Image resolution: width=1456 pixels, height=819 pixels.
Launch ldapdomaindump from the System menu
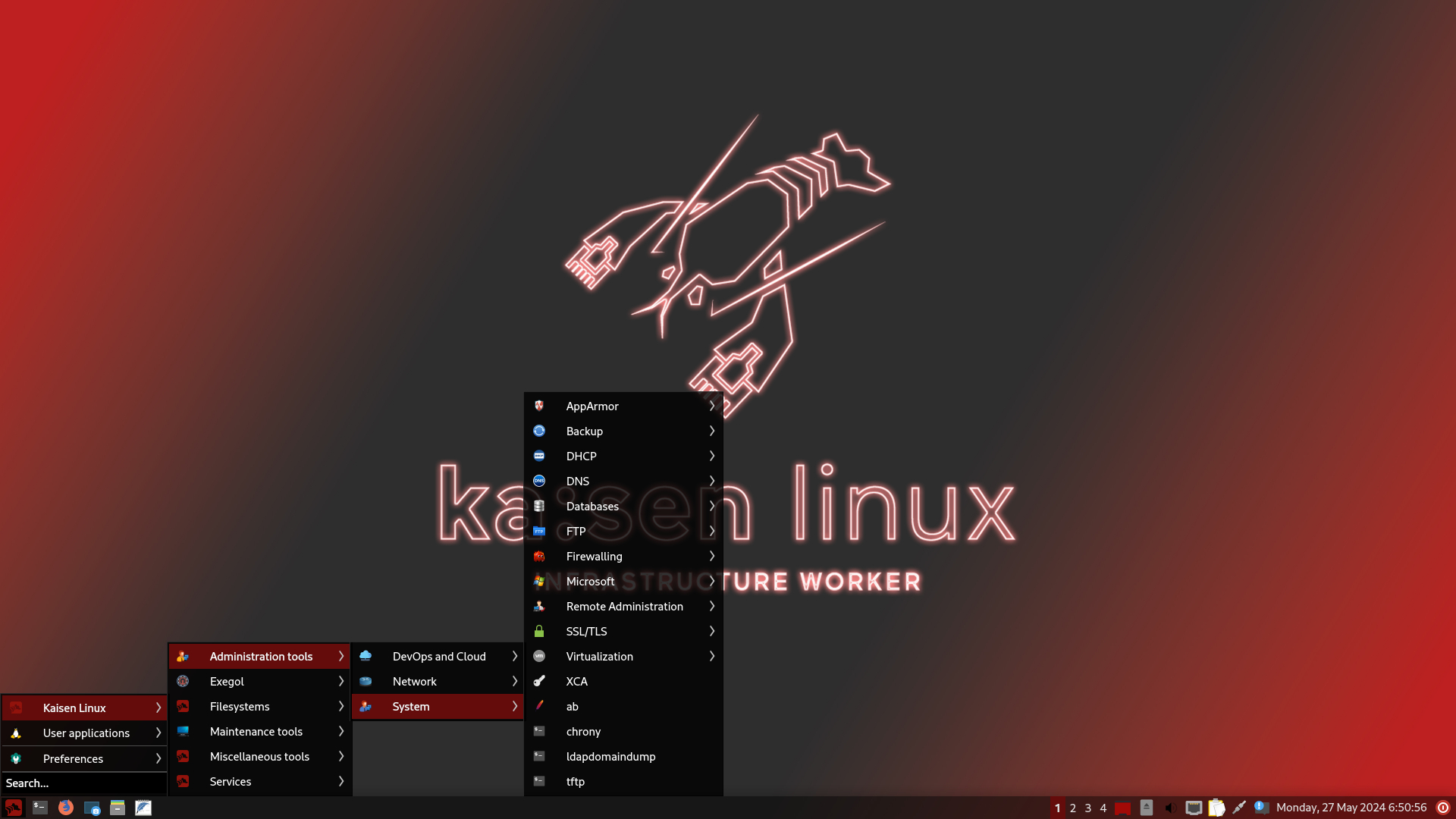pos(623,756)
